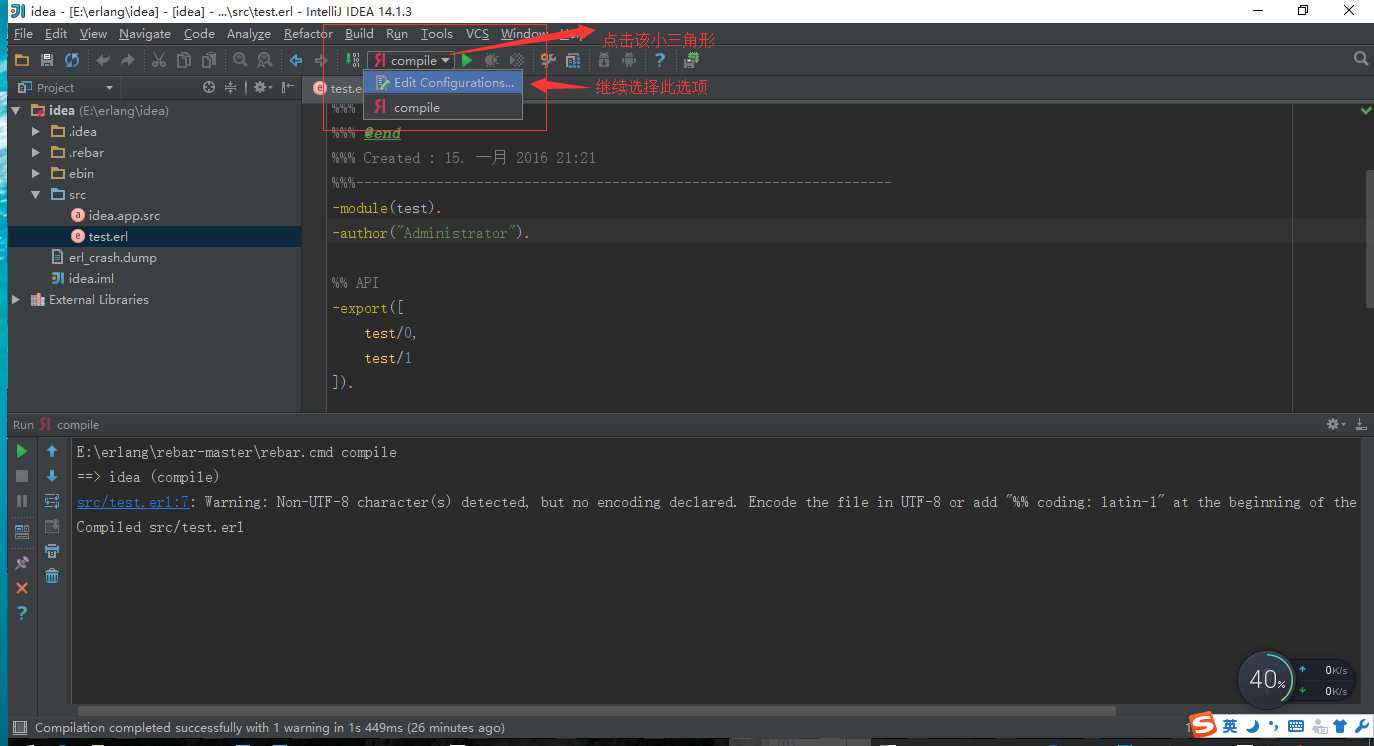This screenshot has height=746, width=1374.
Task: Click the green Run button in toolbar
Action: tap(467, 61)
